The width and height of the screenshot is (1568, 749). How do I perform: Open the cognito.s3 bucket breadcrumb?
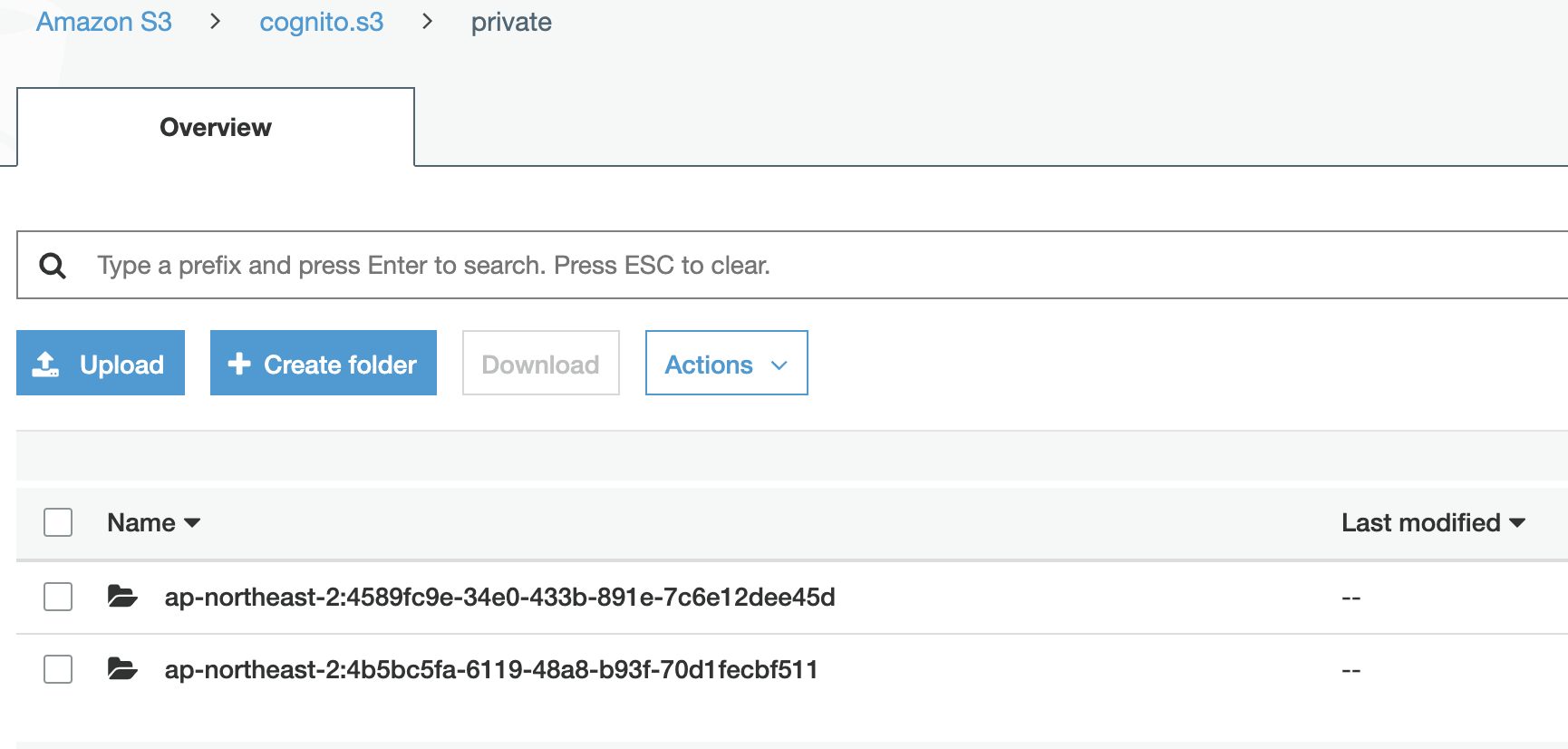[x=322, y=22]
